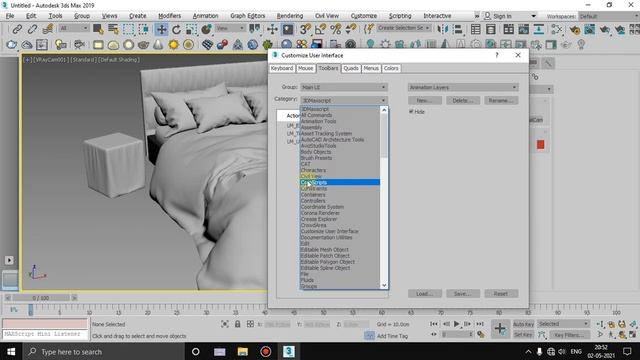
Task: Open the Scripting menu
Action: pos(400,16)
